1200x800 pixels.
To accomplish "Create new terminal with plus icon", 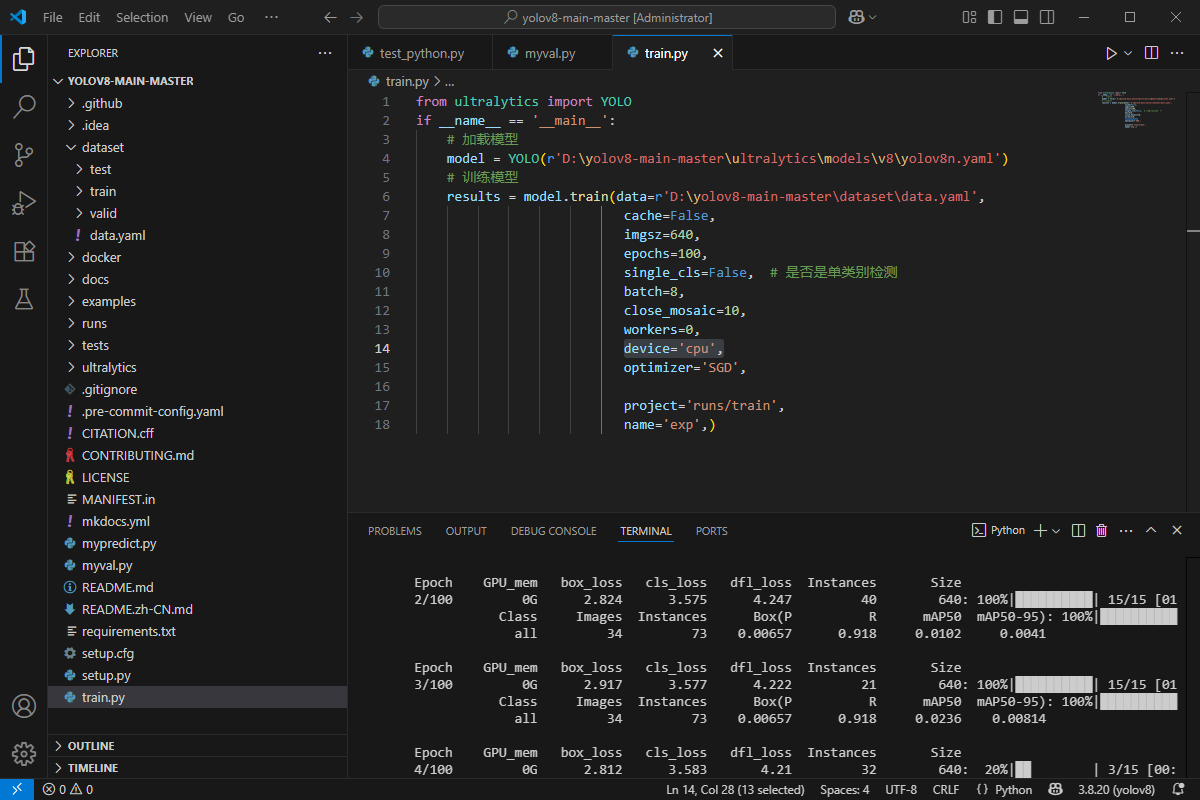I will point(1040,531).
